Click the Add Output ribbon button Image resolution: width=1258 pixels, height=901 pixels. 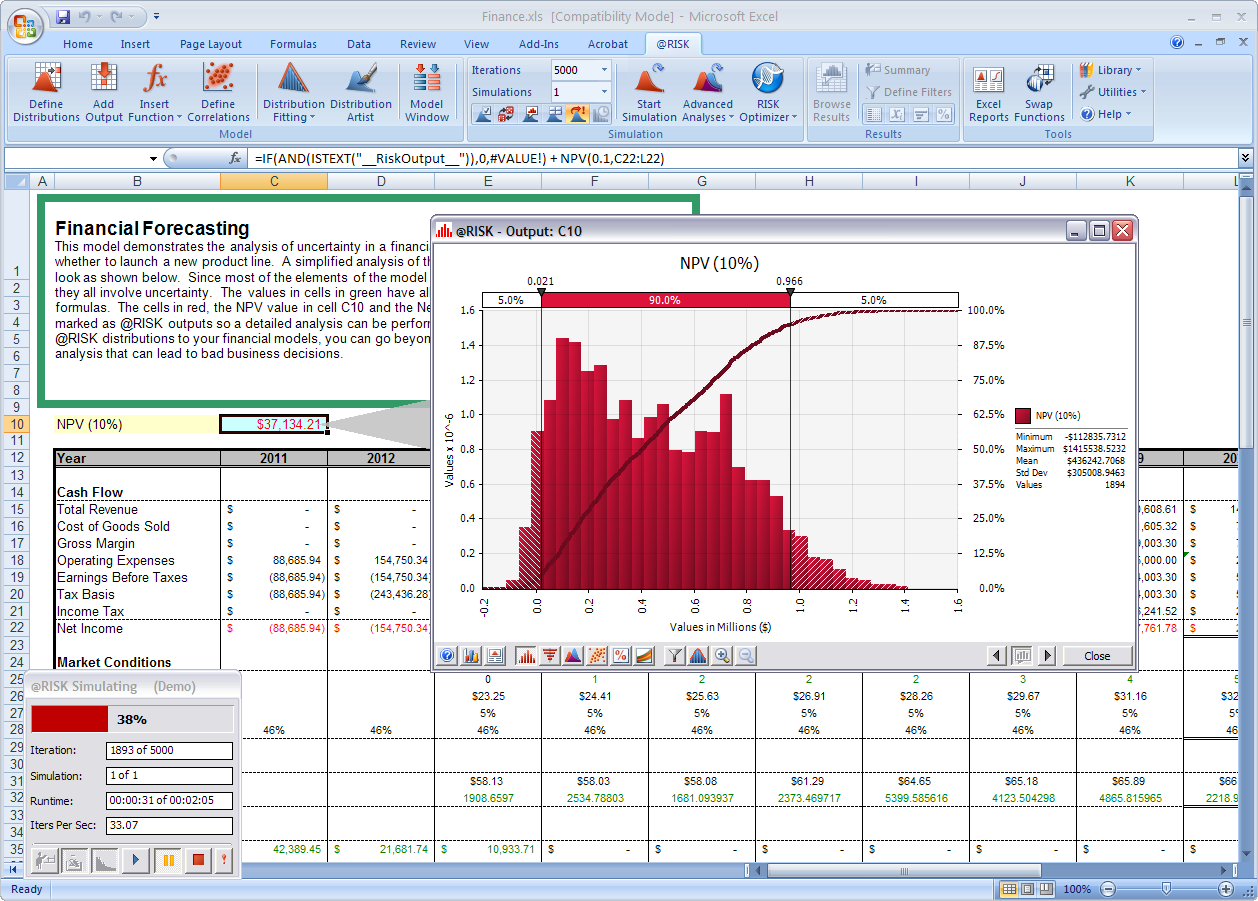(x=104, y=92)
